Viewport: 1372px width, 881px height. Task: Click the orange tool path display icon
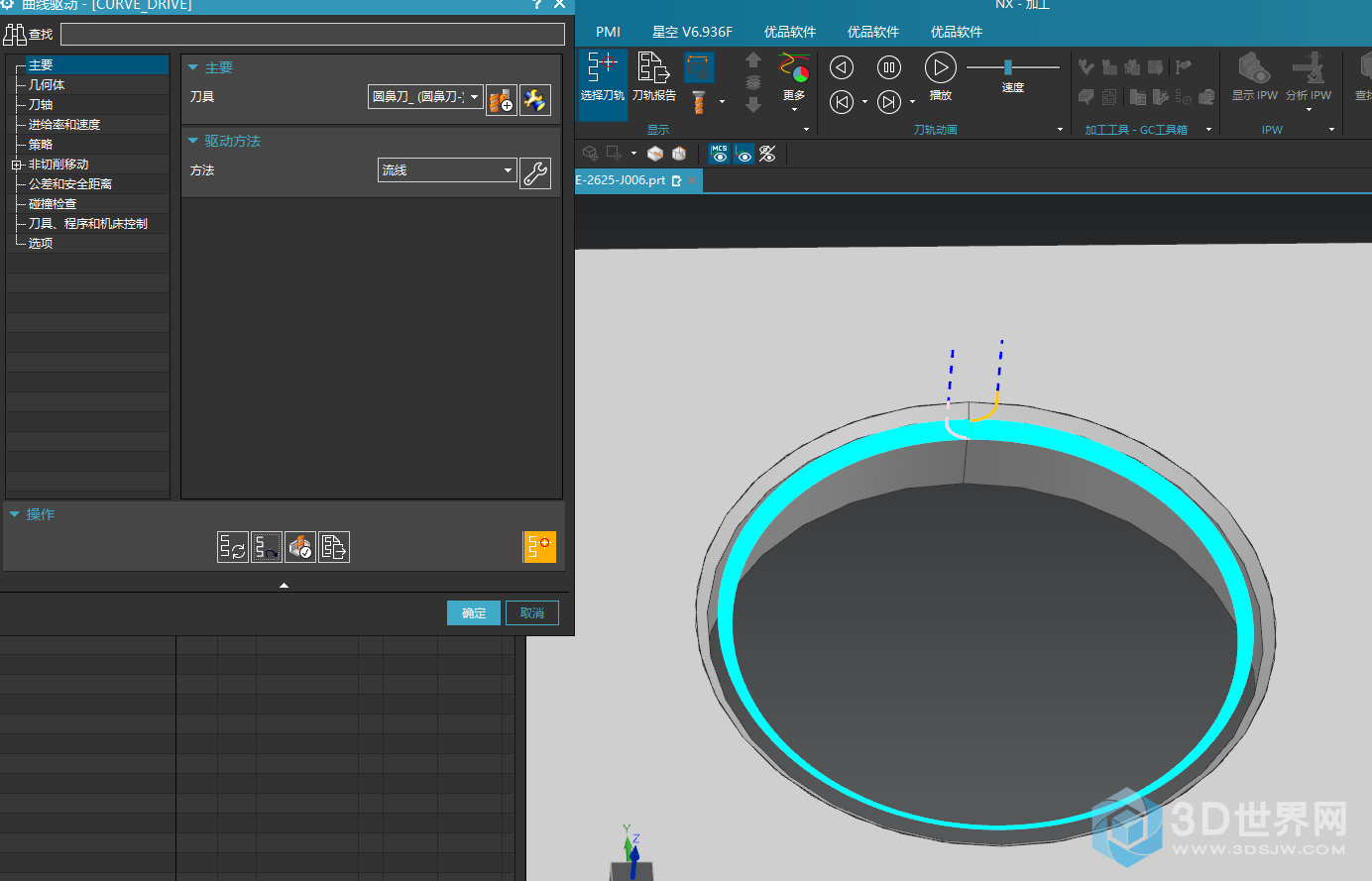[539, 547]
